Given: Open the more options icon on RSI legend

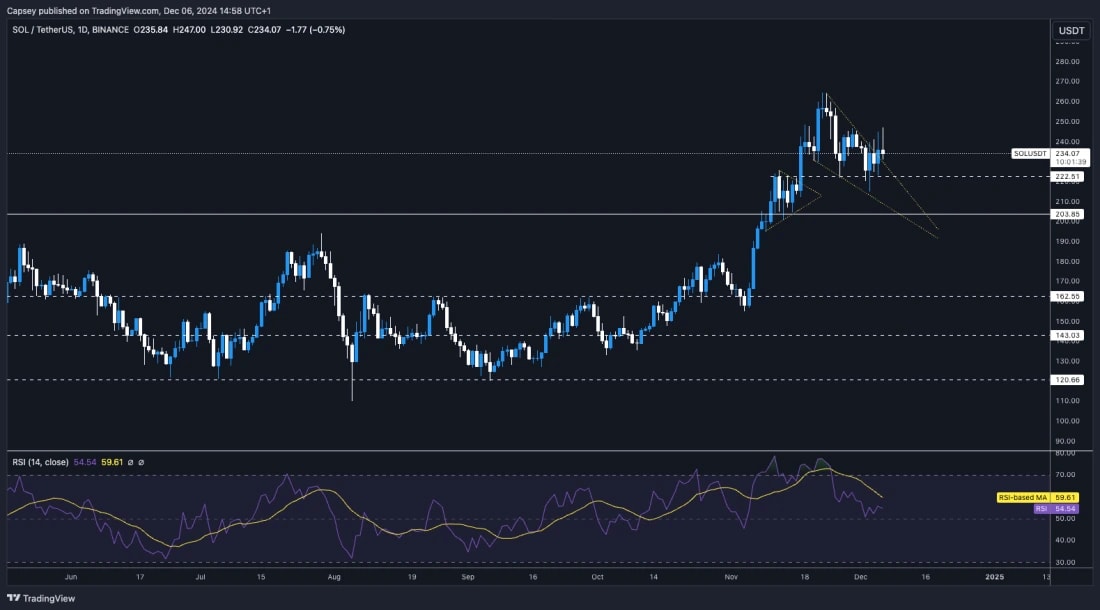Looking at the screenshot, I should [x=142, y=461].
